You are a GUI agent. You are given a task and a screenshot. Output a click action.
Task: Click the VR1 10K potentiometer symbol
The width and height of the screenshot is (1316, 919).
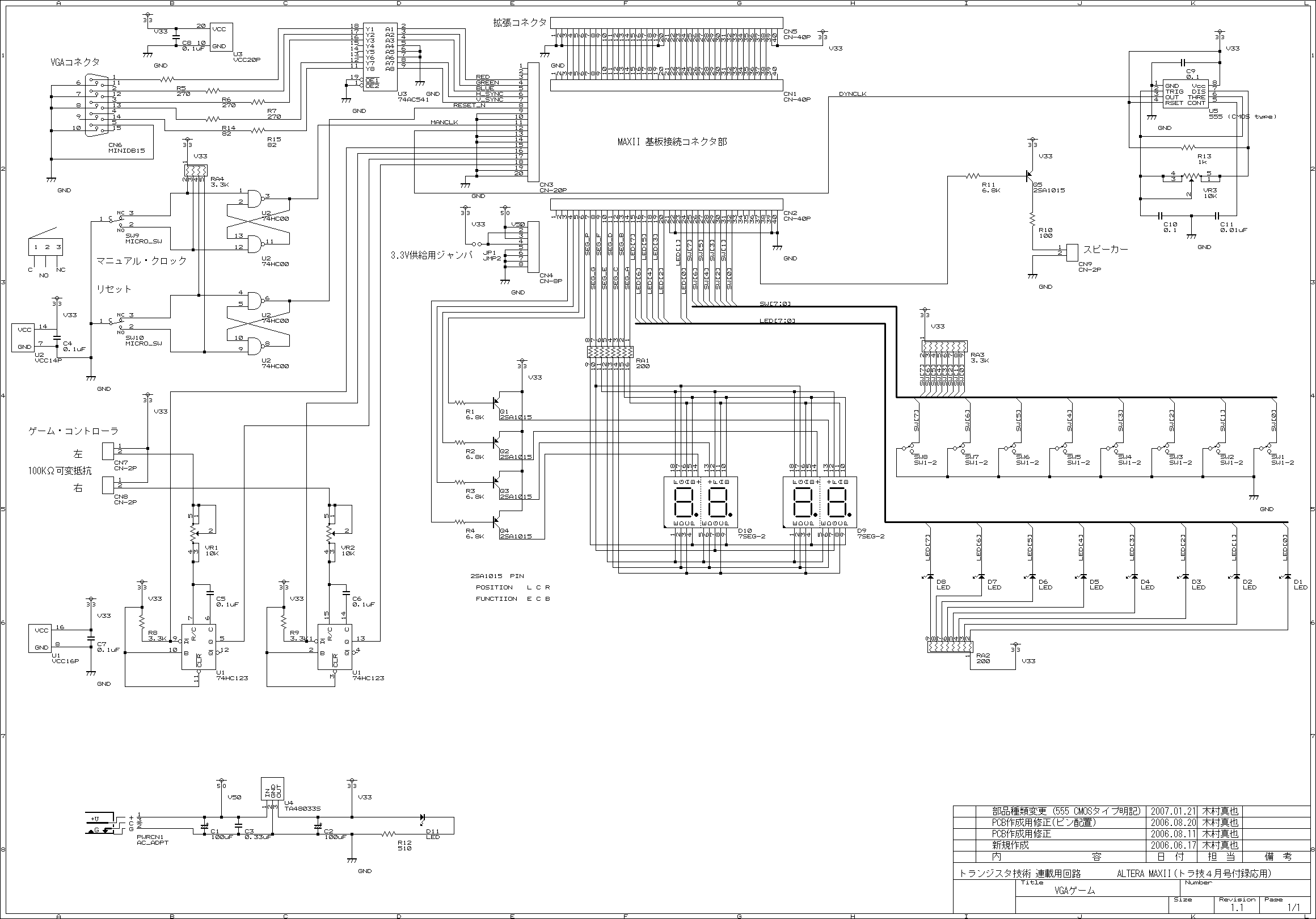(194, 533)
